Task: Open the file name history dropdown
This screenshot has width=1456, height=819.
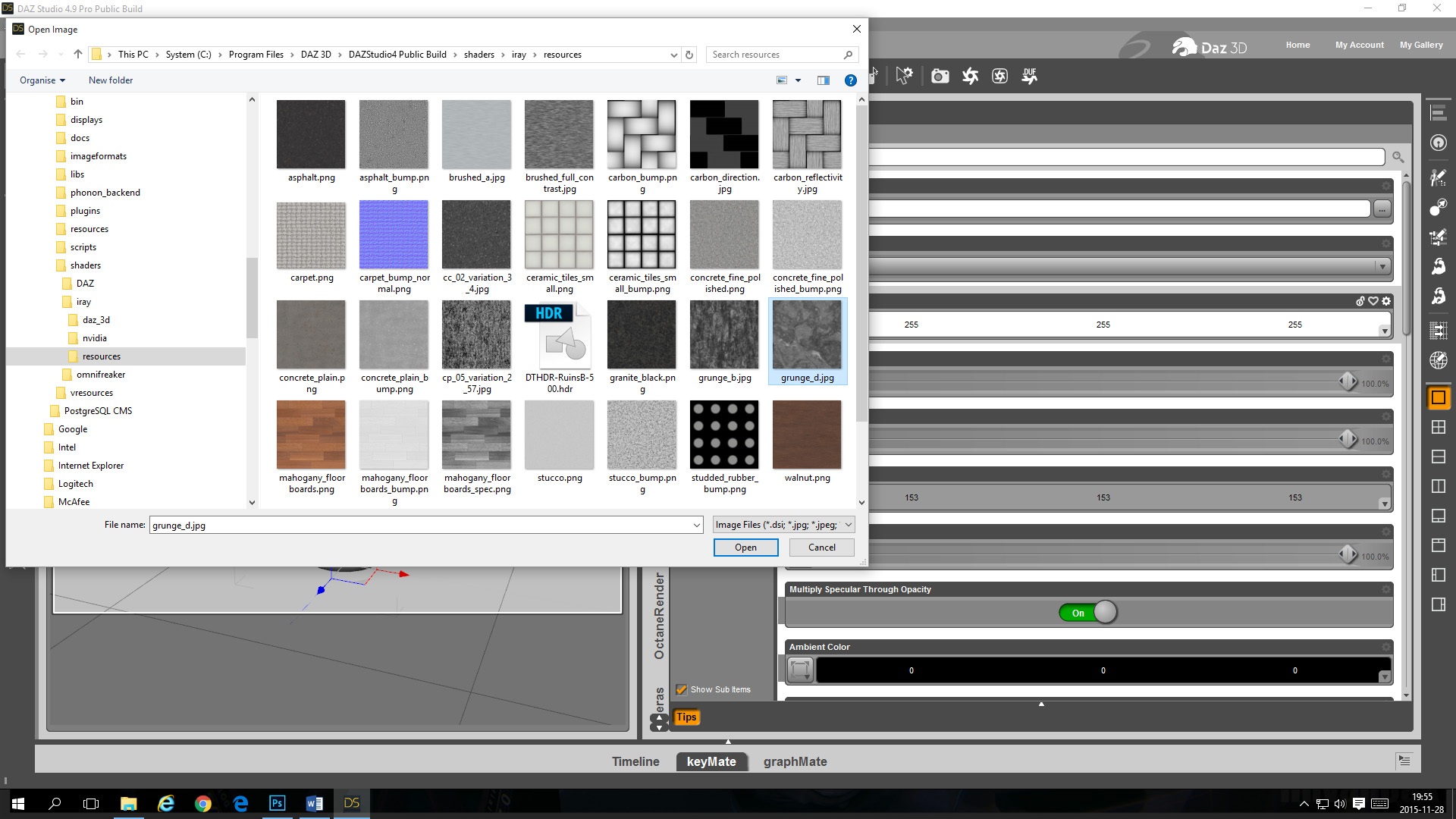Action: click(696, 525)
